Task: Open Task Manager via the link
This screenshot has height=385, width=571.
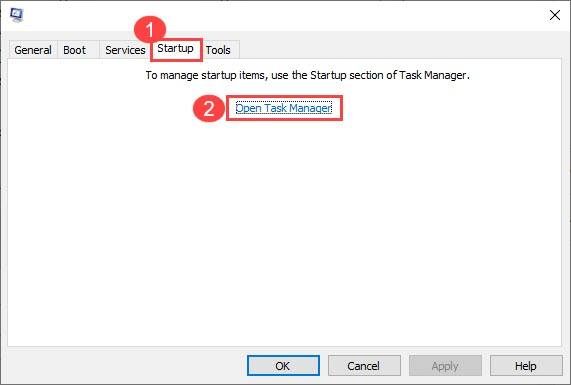Action: tap(284, 108)
